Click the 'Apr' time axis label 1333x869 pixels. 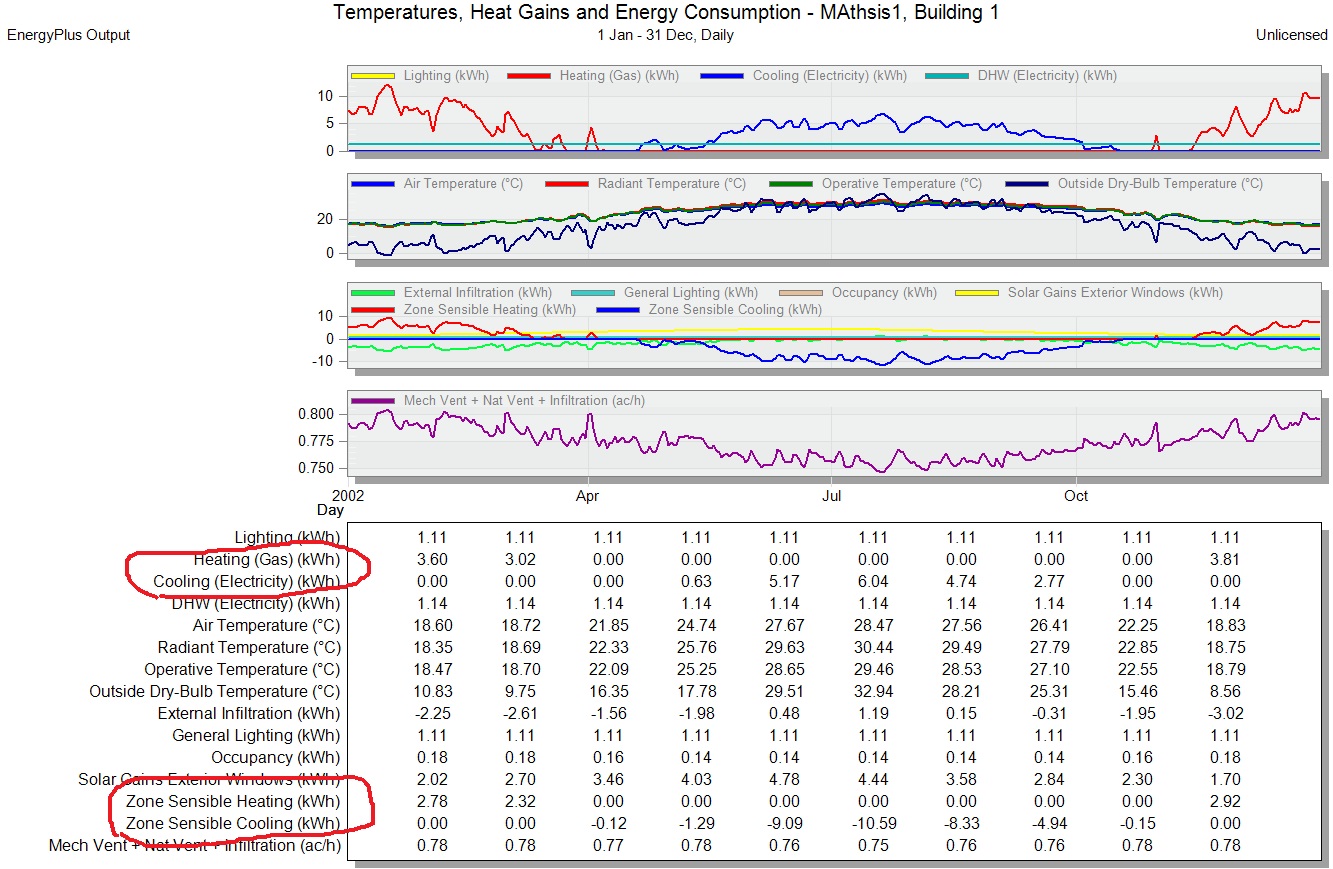point(588,495)
